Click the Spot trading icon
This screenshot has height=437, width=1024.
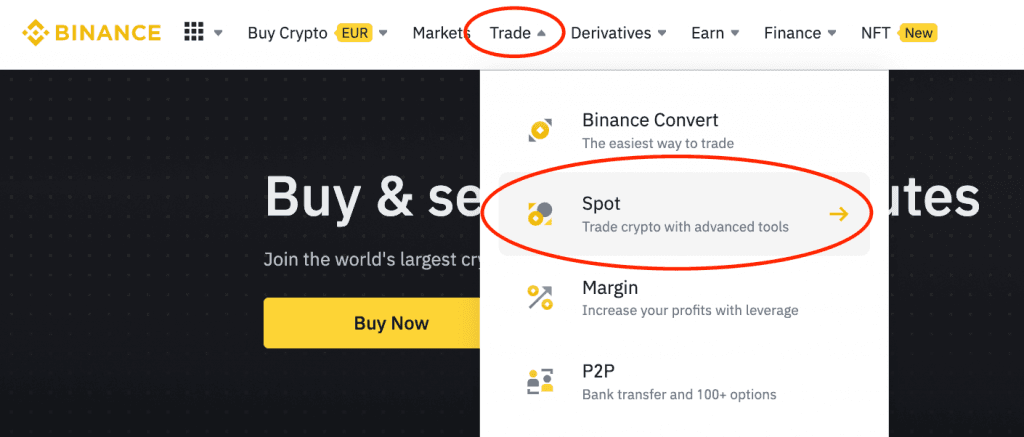point(540,213)
